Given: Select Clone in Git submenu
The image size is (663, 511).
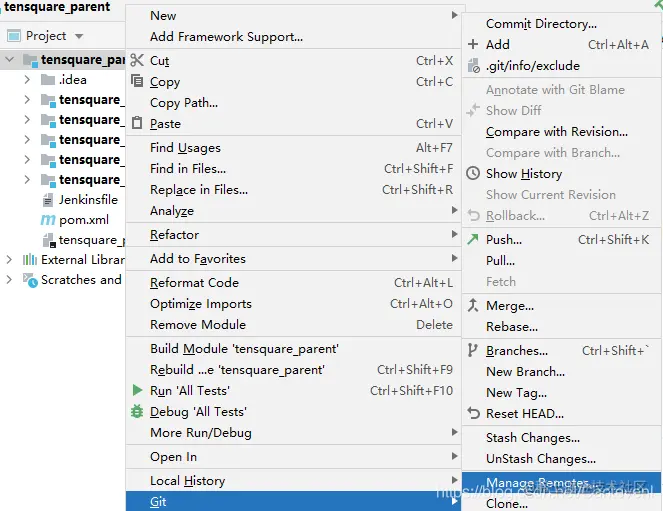Looking at the screenshot, I should tap(562, 503).
